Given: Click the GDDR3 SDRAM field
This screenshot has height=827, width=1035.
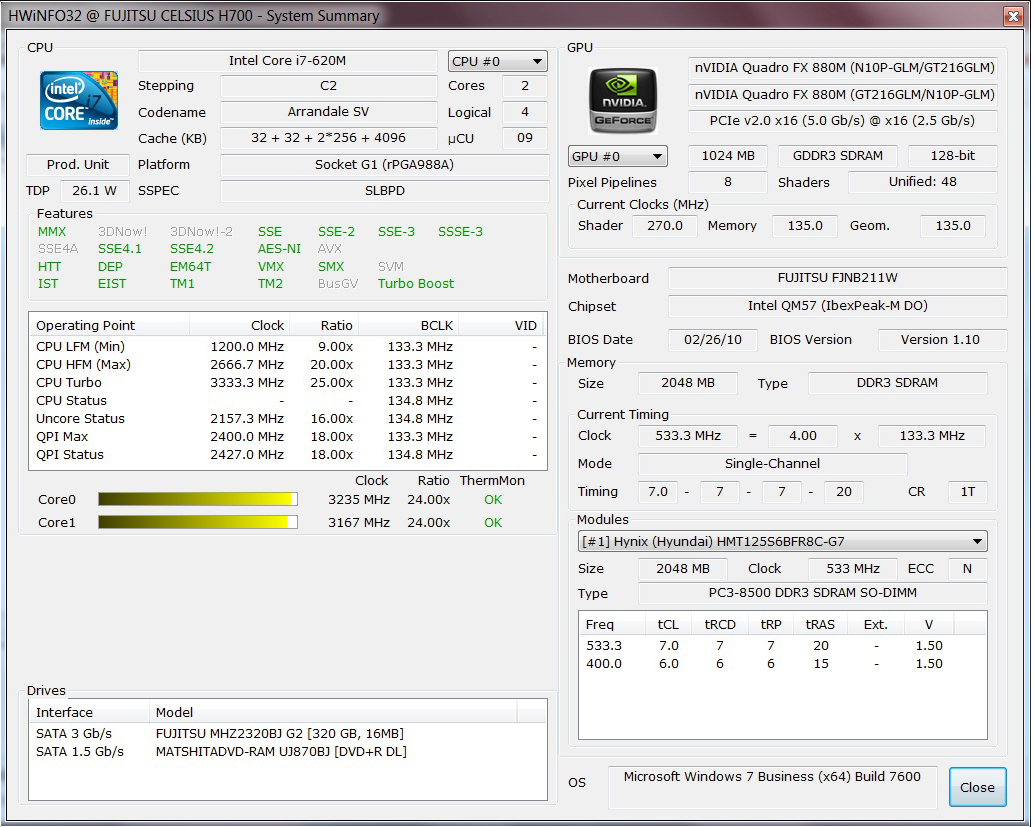Looking at the screenshot, I should click(838, 156).
